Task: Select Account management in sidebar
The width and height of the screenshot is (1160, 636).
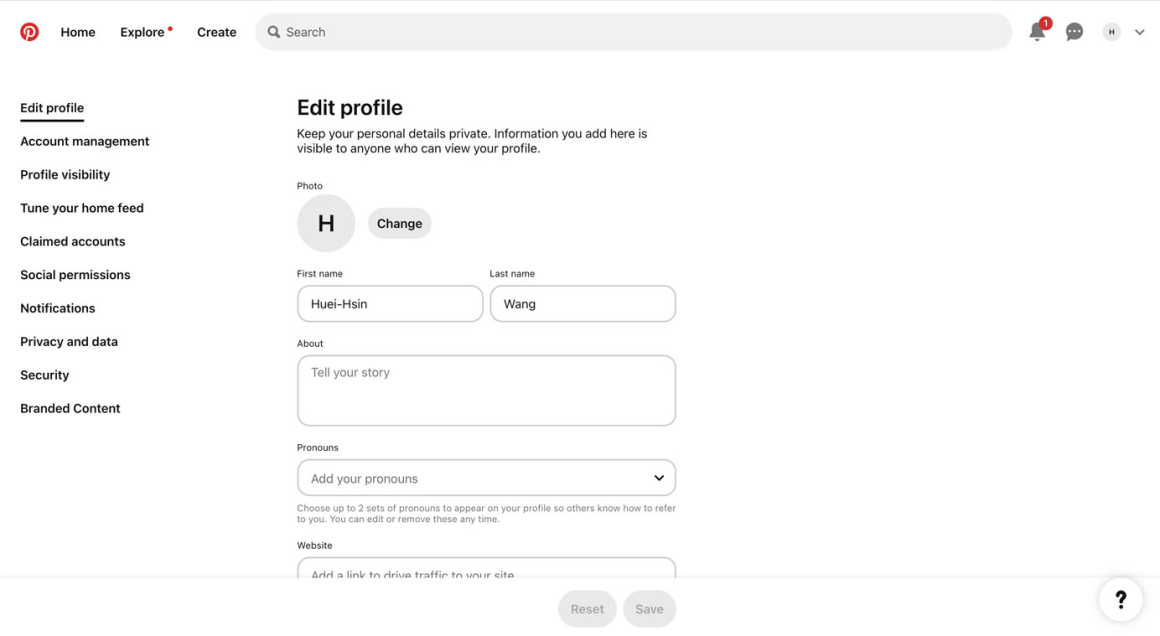Action: tap(85, 141)
